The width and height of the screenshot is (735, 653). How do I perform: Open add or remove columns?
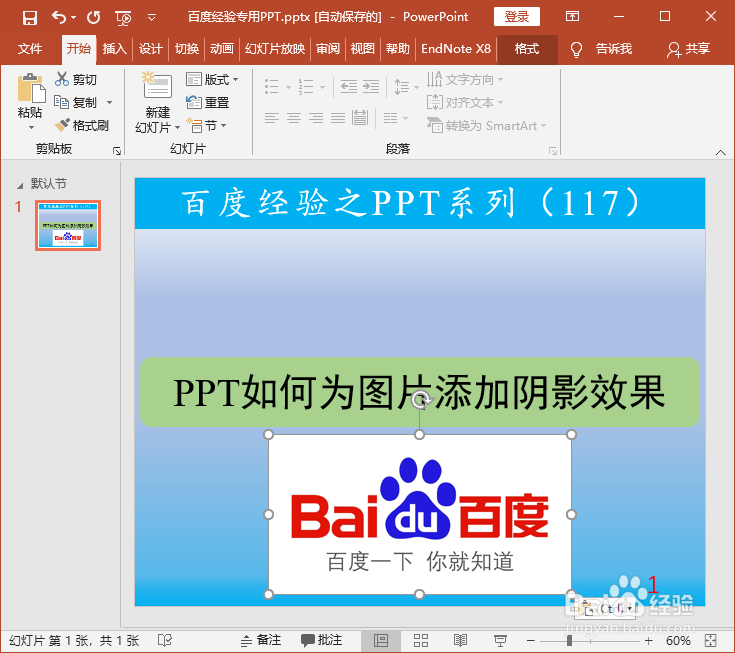(x=395, y=117)
